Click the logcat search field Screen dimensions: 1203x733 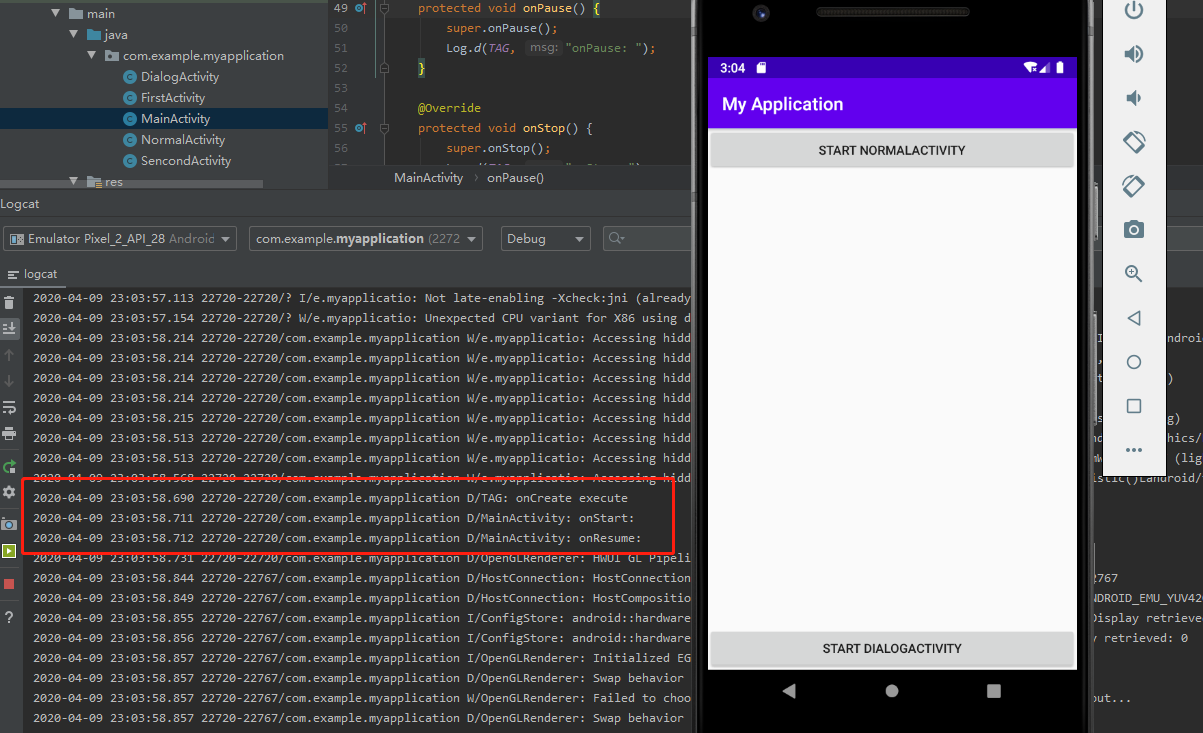(647, 239)
